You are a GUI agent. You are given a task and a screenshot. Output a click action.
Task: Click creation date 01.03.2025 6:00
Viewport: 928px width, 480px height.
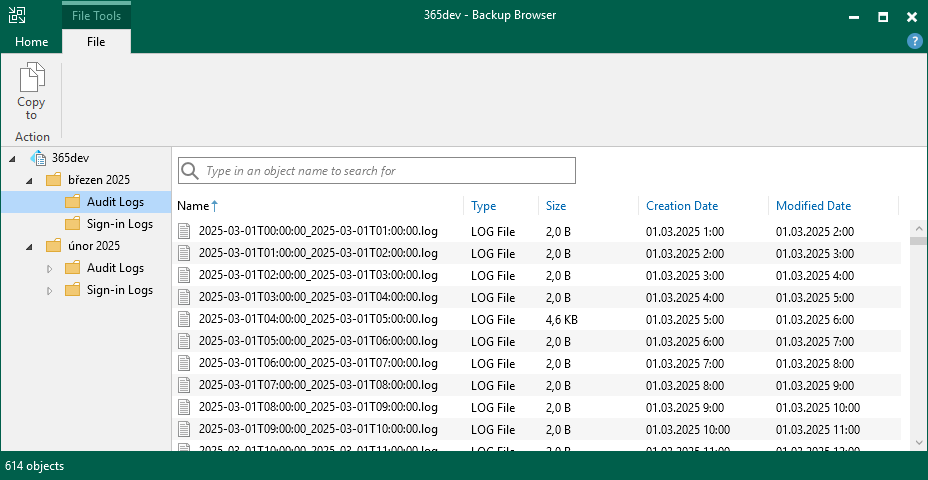coord(685,342)
